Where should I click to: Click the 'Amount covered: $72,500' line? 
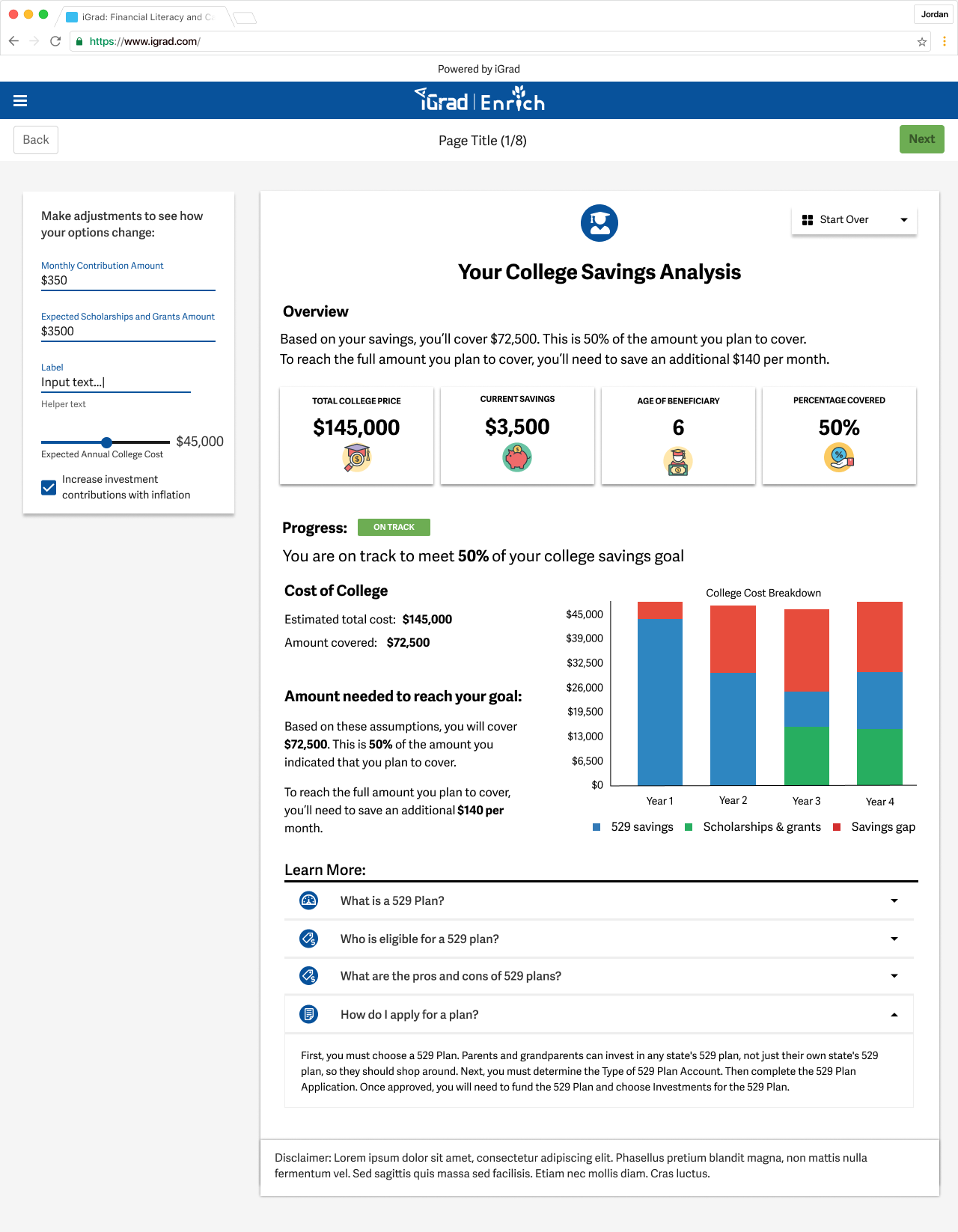pyautogui.click(x=357, y=642)
